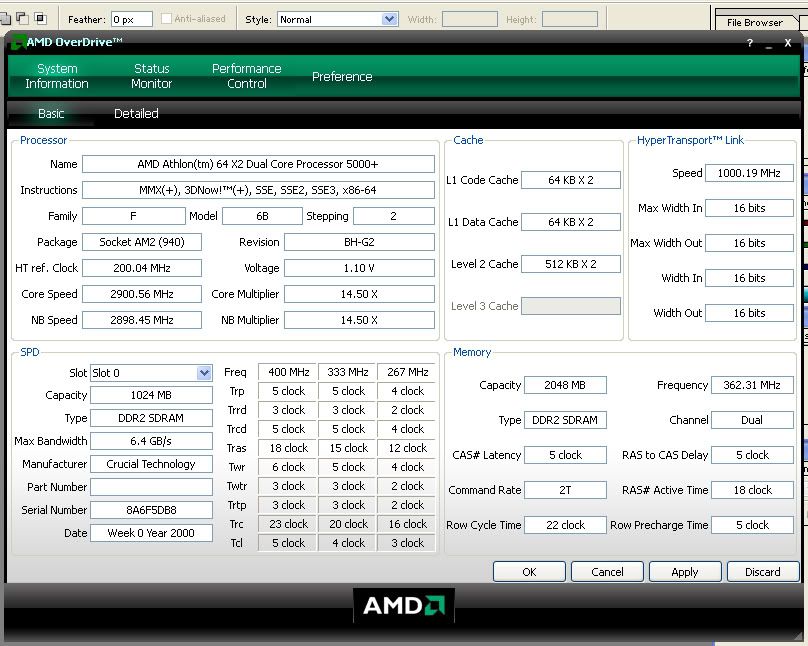The height and width of the screenshot is (646, 808).
Task: Click the AMD logo at the bottom
Action: pyautogui.click(x=403, y=606)
